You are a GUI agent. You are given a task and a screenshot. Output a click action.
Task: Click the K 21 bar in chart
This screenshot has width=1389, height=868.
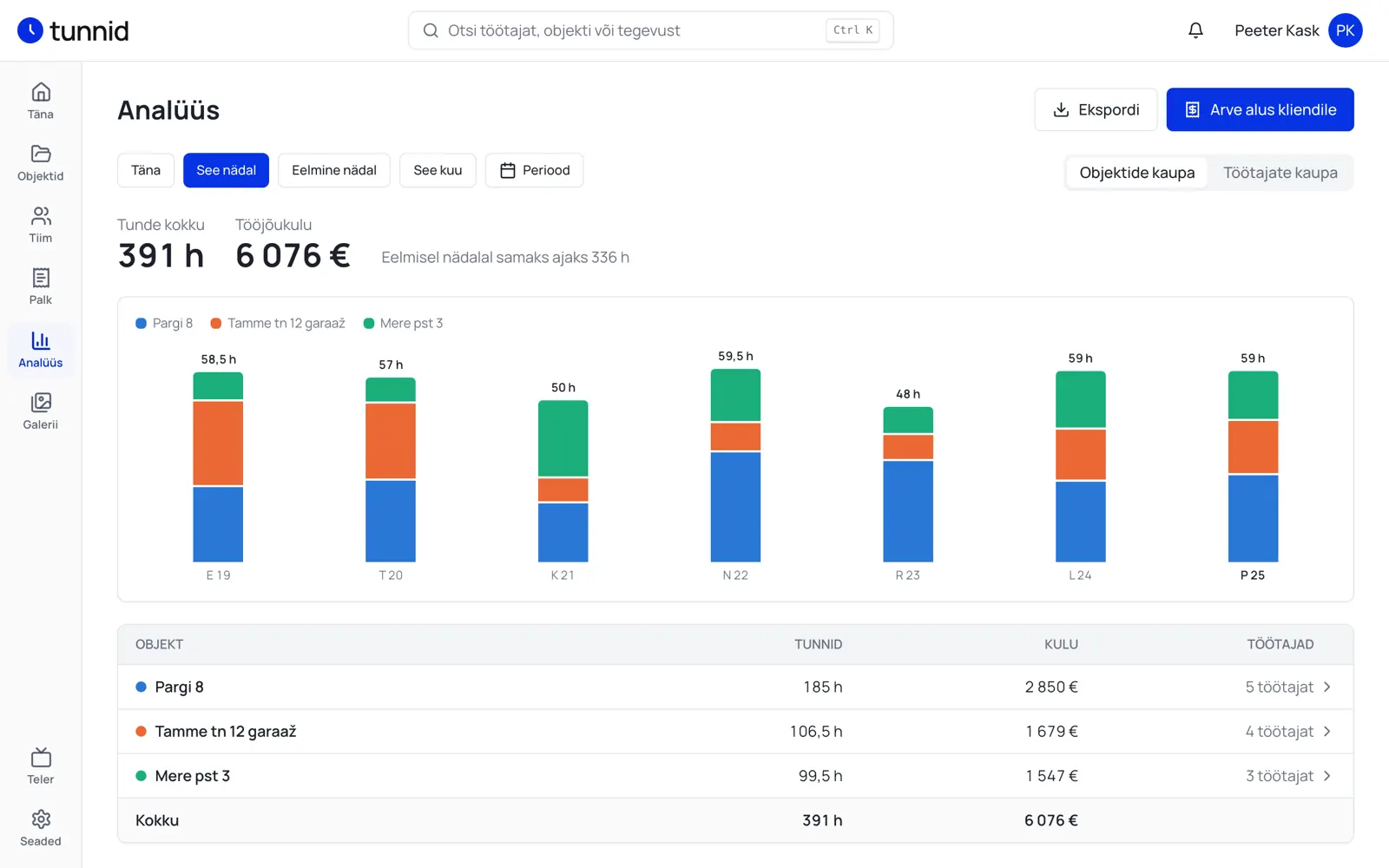pyautogui.click(x=563, y=481)
